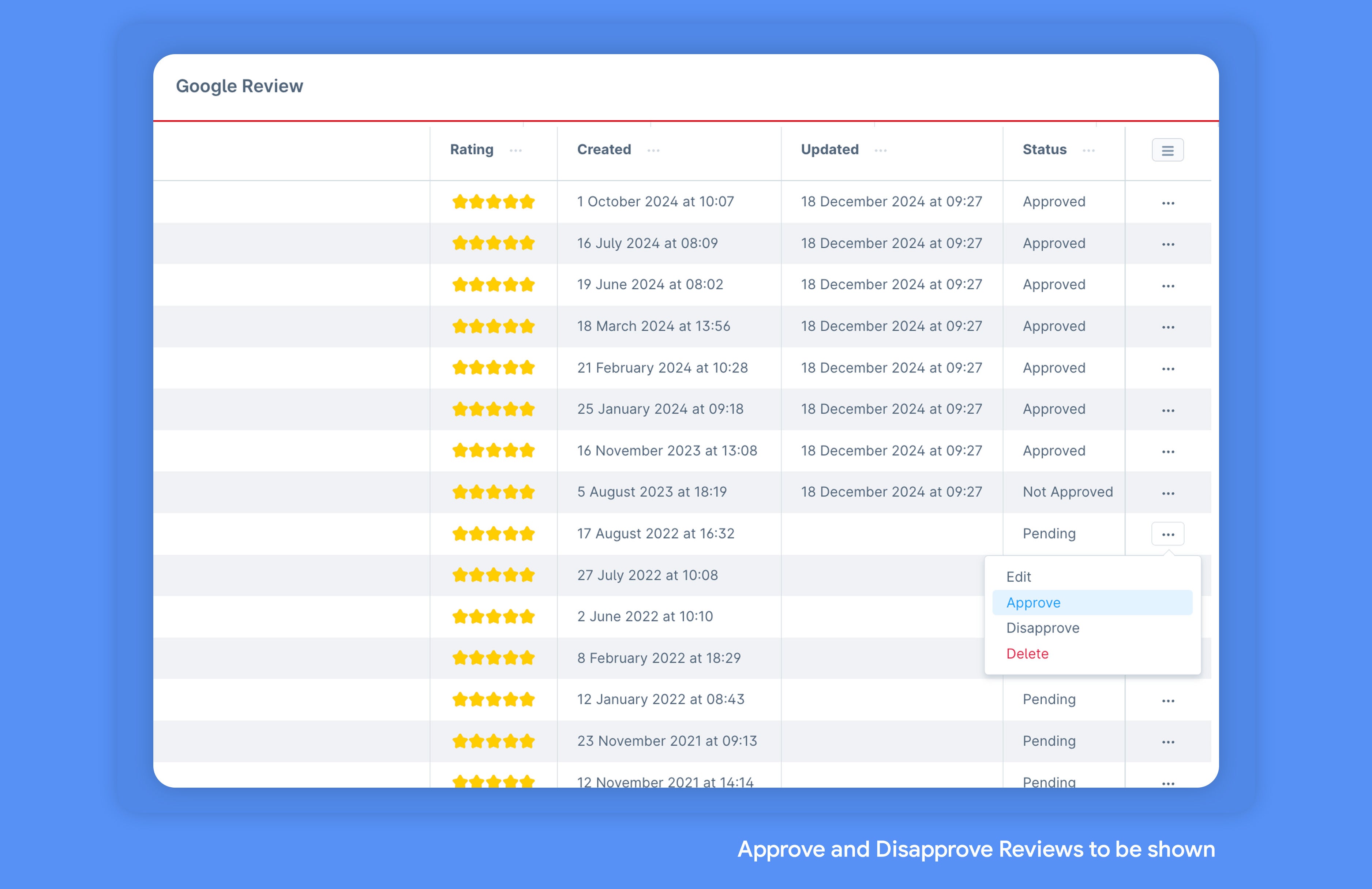The image size is (1372, 889).
Task: Sort by the Status column header
Action: click(1045, 150)
